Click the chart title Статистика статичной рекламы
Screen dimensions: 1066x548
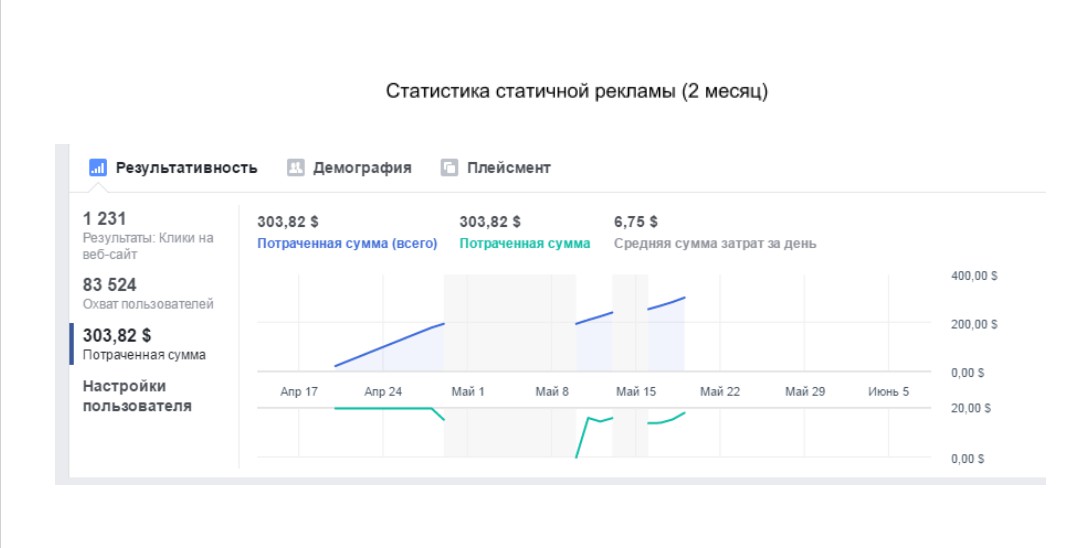point(577,92)
